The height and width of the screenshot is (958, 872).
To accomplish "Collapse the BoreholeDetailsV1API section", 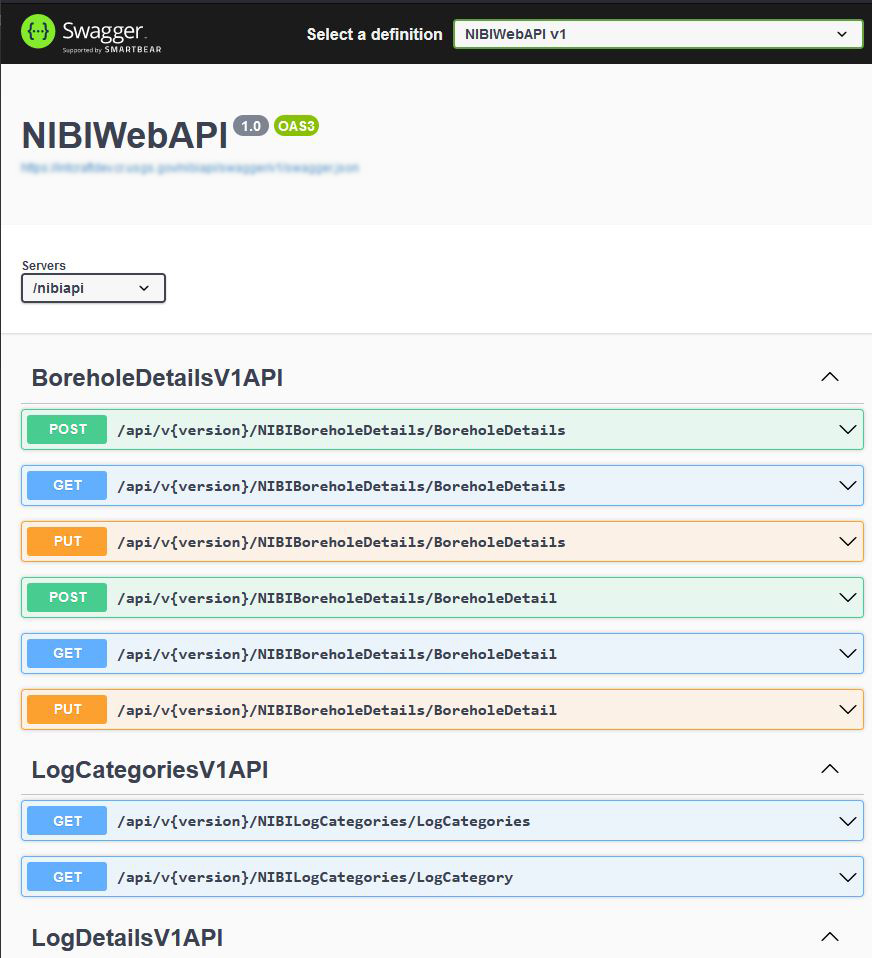I will click(829, 377).
